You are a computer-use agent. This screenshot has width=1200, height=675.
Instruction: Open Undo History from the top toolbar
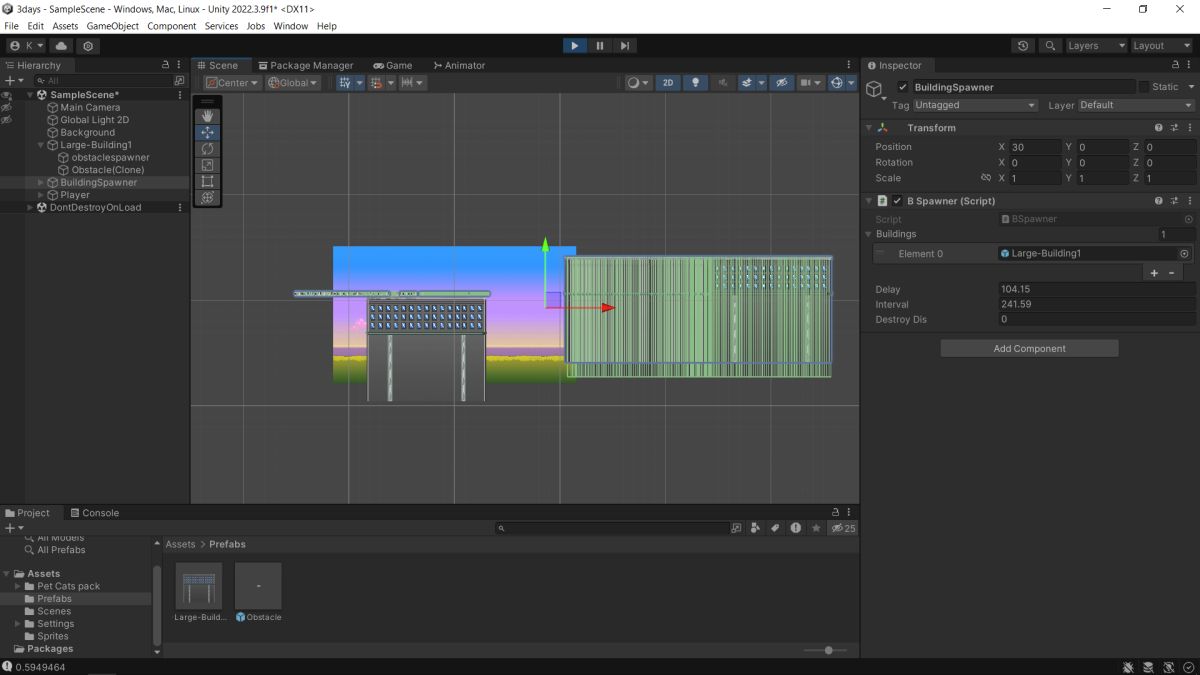[1023, 46]
